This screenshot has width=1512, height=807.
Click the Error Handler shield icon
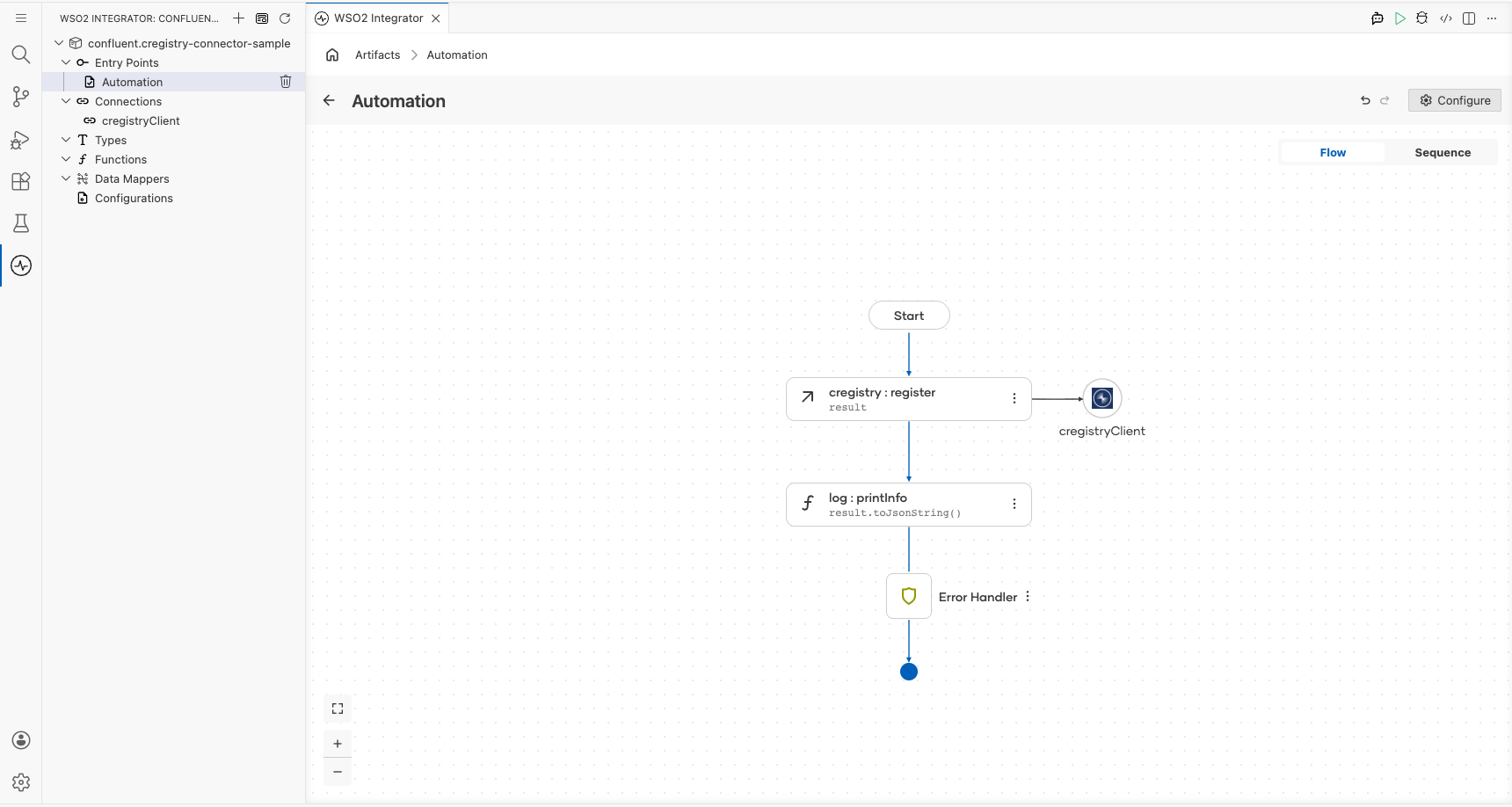909,596
